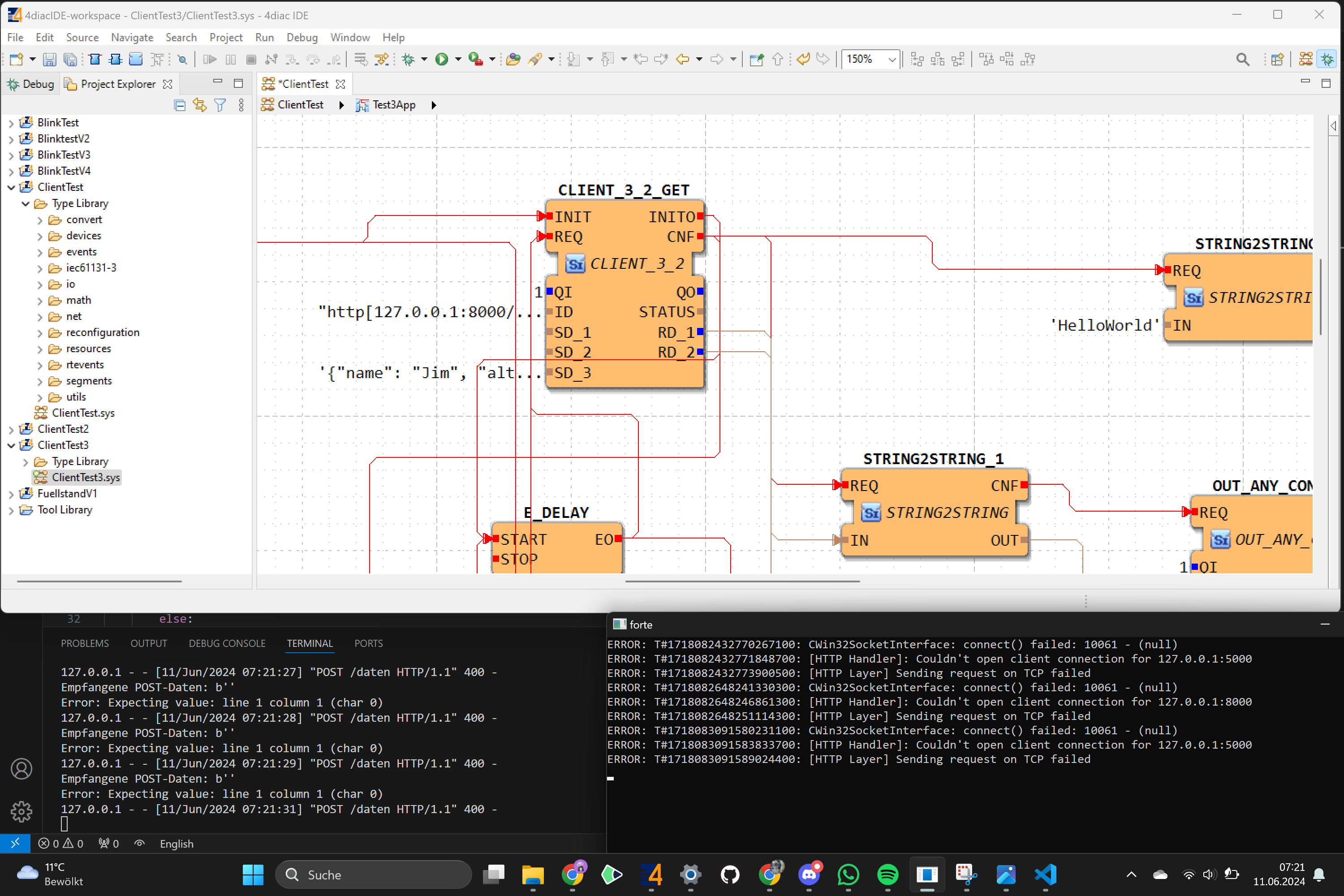Viewport: 1344px width, 896px height.
Task: Open the Navigate menu
Action: (131, 37)
